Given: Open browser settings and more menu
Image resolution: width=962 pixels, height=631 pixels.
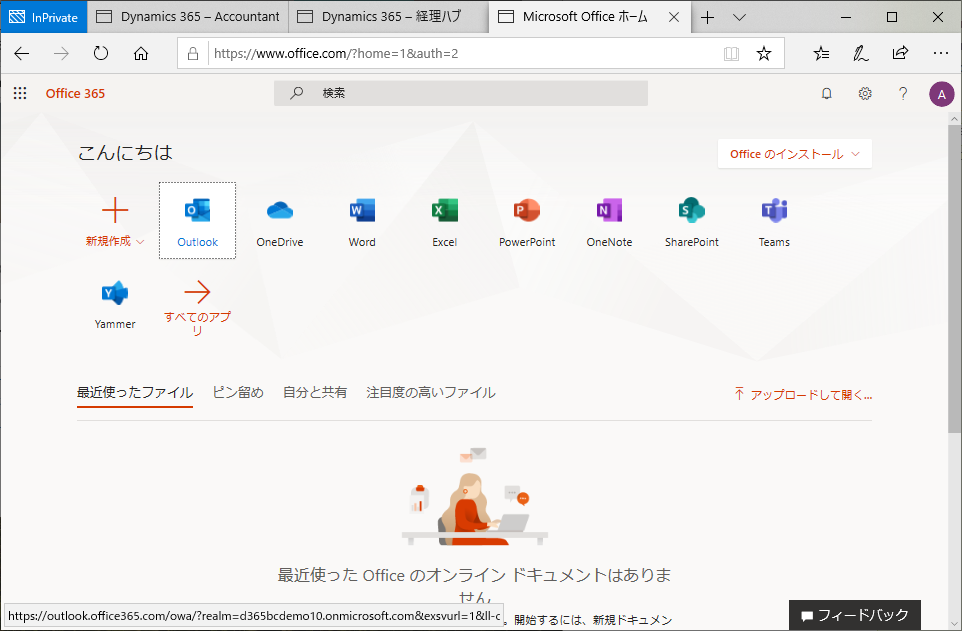Looking at the screenshot, I should pos(940,53).
